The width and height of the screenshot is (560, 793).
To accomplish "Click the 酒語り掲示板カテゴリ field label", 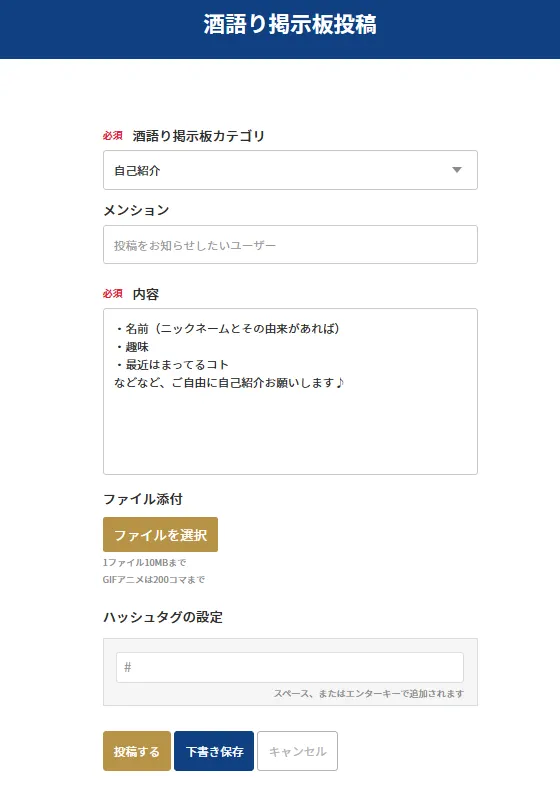I will [x=199, y=136].
